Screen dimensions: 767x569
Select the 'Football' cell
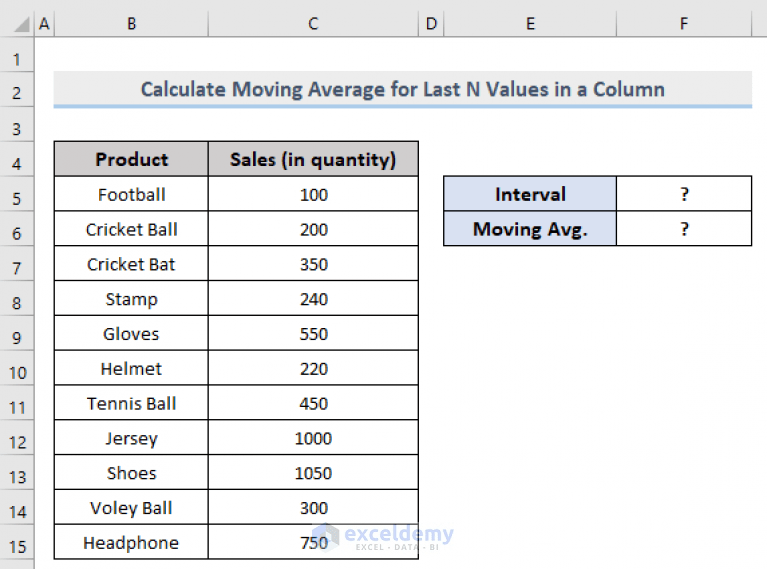(131, 194)
